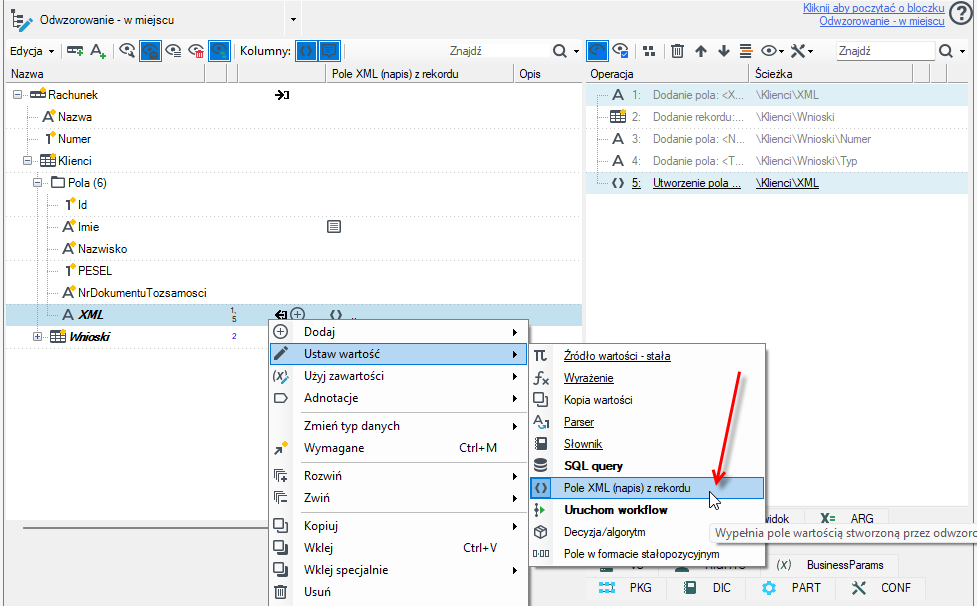977x606 pixels.
Task: Collapse the Klienci tree node
Action: coord(27,161)
